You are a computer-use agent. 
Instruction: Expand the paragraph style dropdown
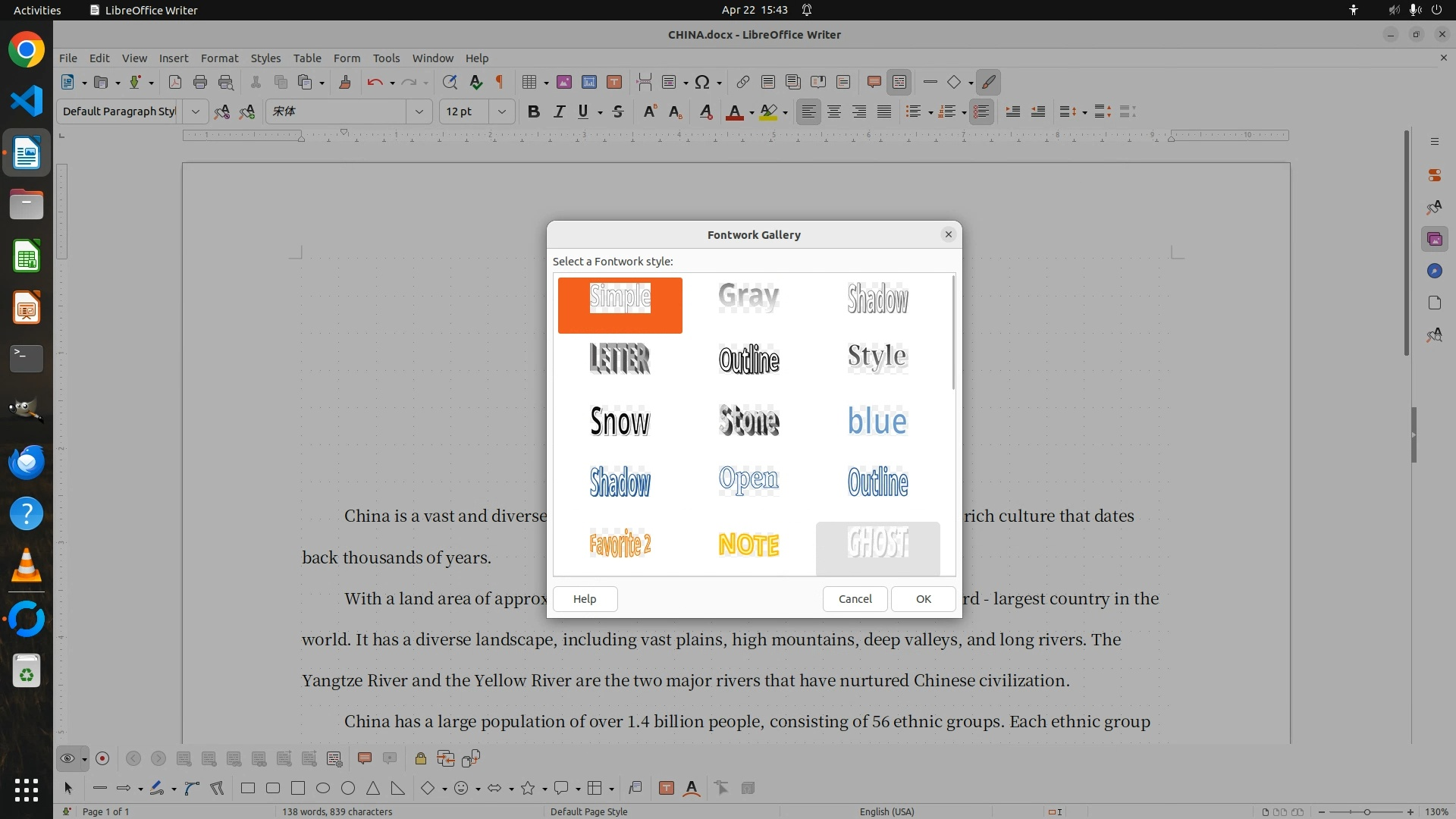(x=195, y=111)
